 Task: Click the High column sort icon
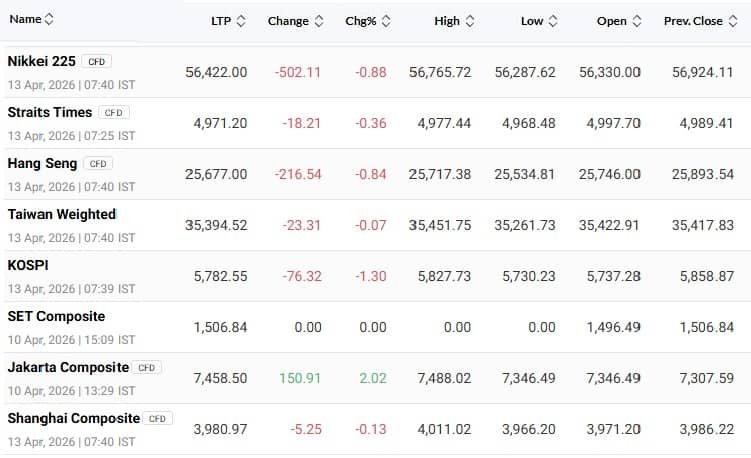click(x=470, y=21)
